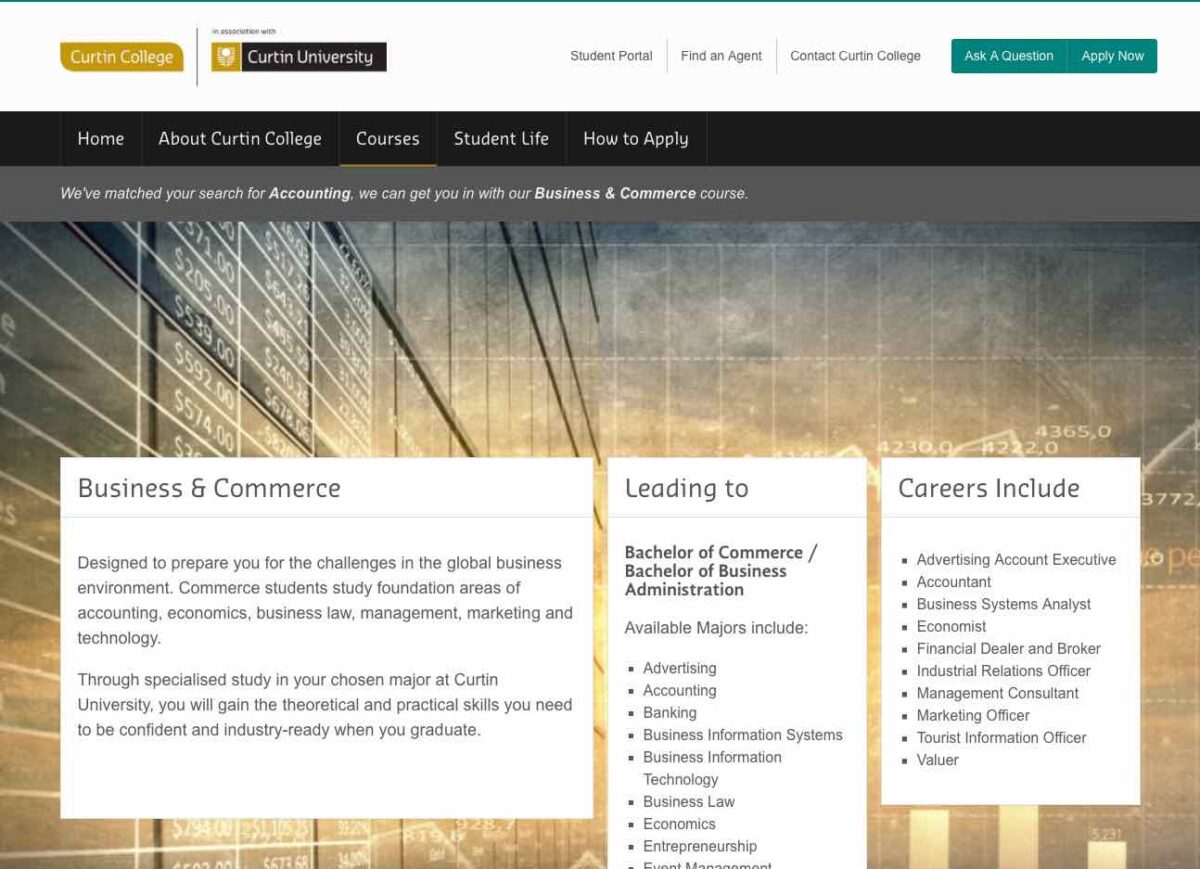Click bold Business & Commerce in search banner

tap(614, 193)
